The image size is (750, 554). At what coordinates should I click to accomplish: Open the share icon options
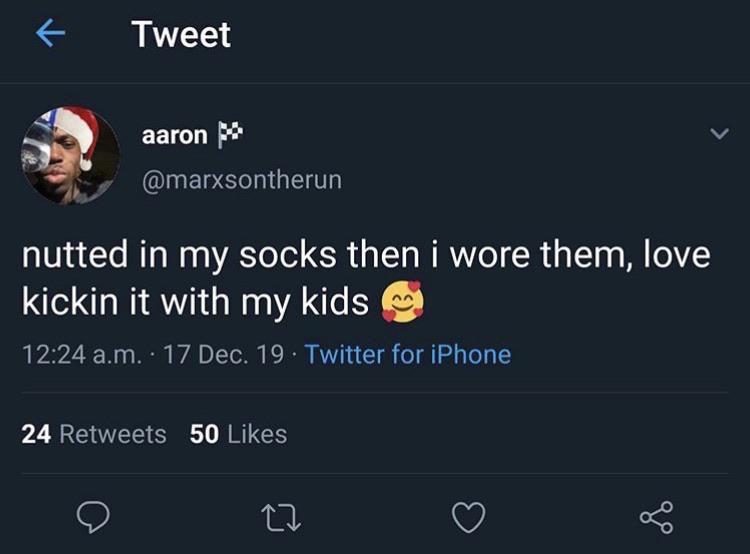click(x=655, y=517)
